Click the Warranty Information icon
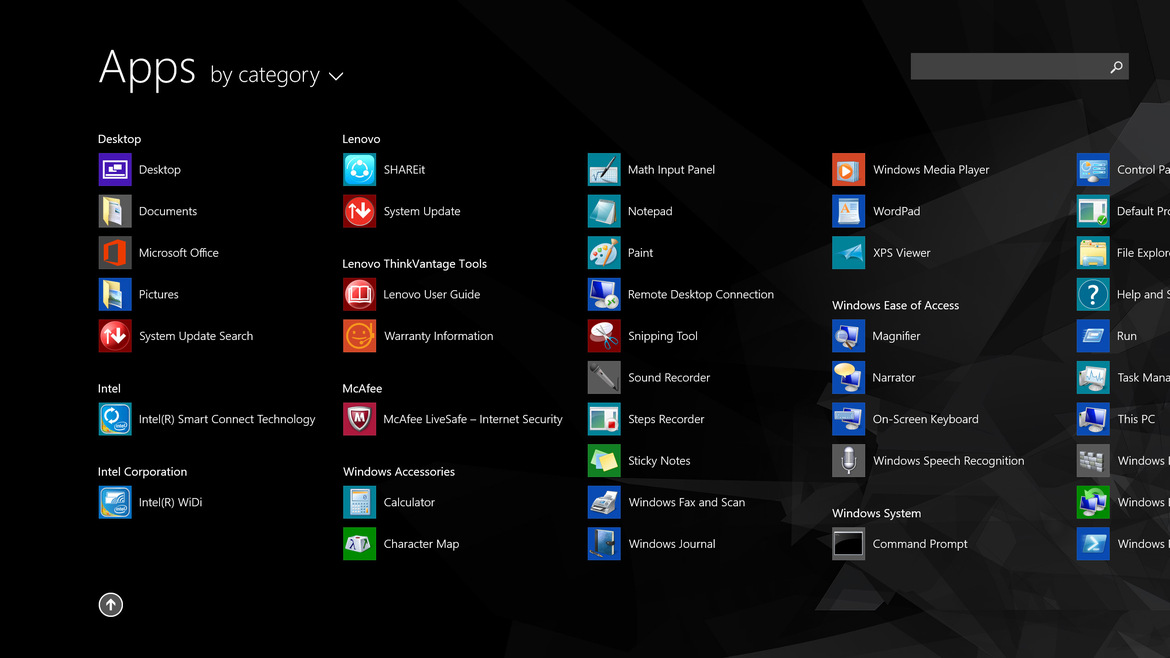Image resolution: width=1170 pixels, height=658 pixels. [x=359, y=336]
